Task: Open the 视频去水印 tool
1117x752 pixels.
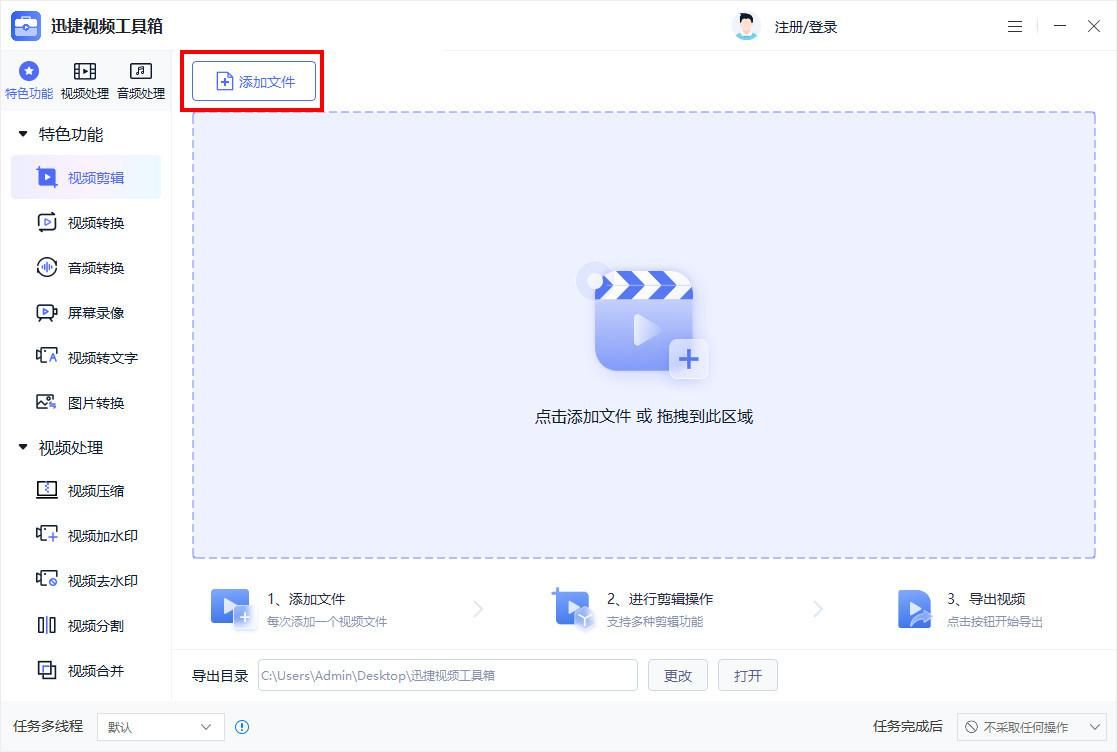Action: (85, 580)
